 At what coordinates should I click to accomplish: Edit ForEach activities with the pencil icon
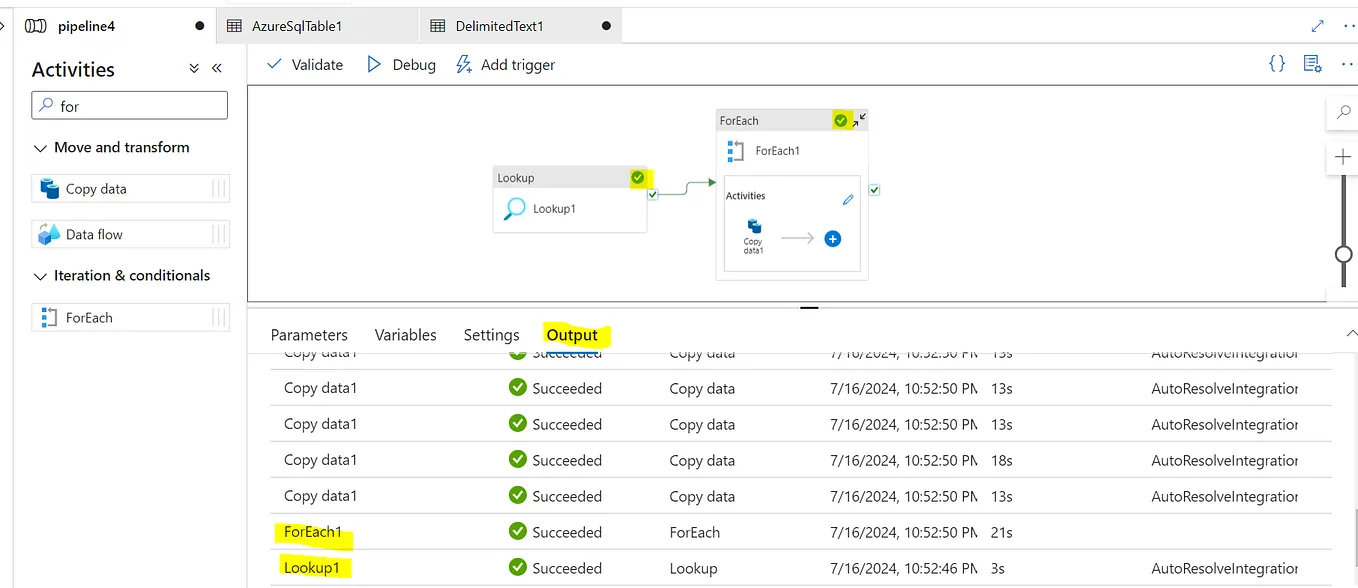point(848,199)
